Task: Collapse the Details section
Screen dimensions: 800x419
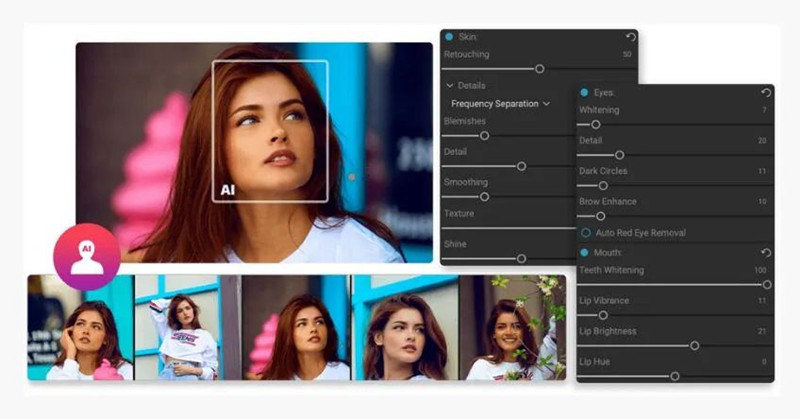Action: point(450,86)
